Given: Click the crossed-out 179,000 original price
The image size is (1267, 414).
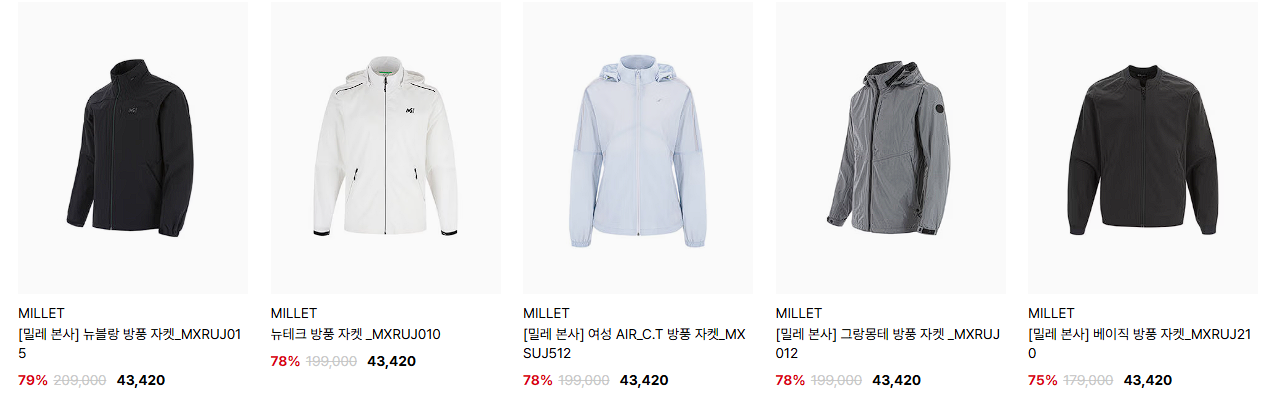Looking at the screenshot, I should pos(1088,380).
